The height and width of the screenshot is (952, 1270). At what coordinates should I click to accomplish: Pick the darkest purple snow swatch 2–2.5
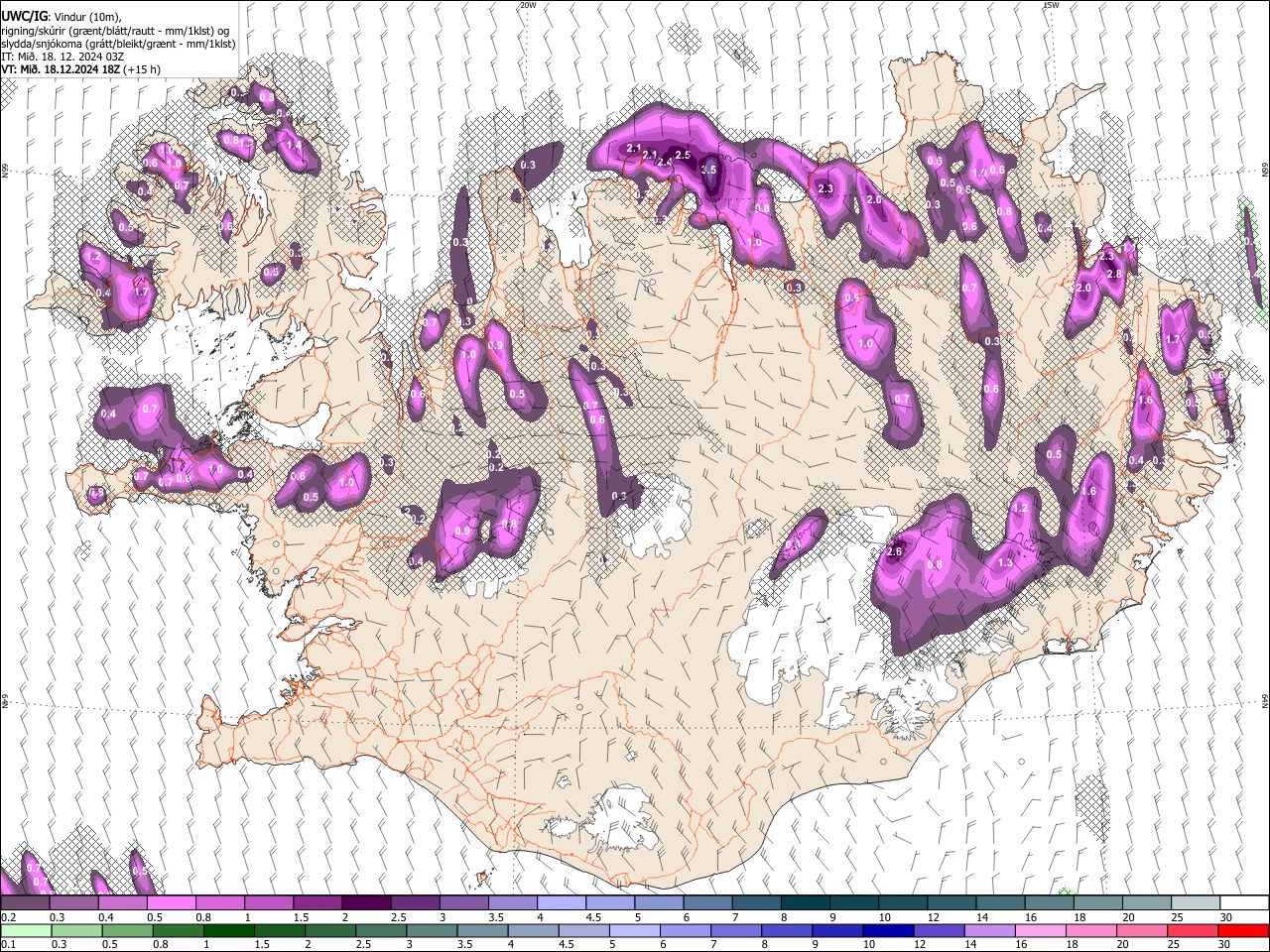click(366, 903)
